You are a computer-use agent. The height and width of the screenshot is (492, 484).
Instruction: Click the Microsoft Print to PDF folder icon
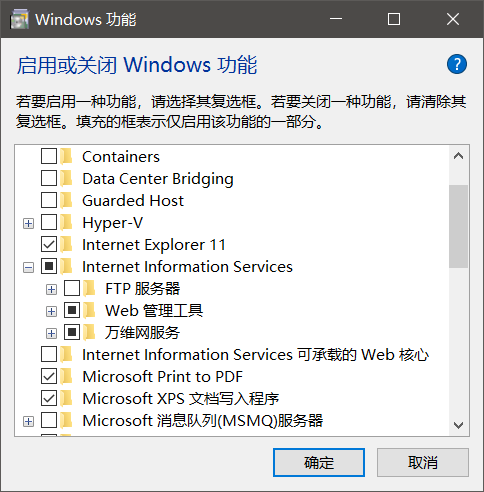click(67, 376)
